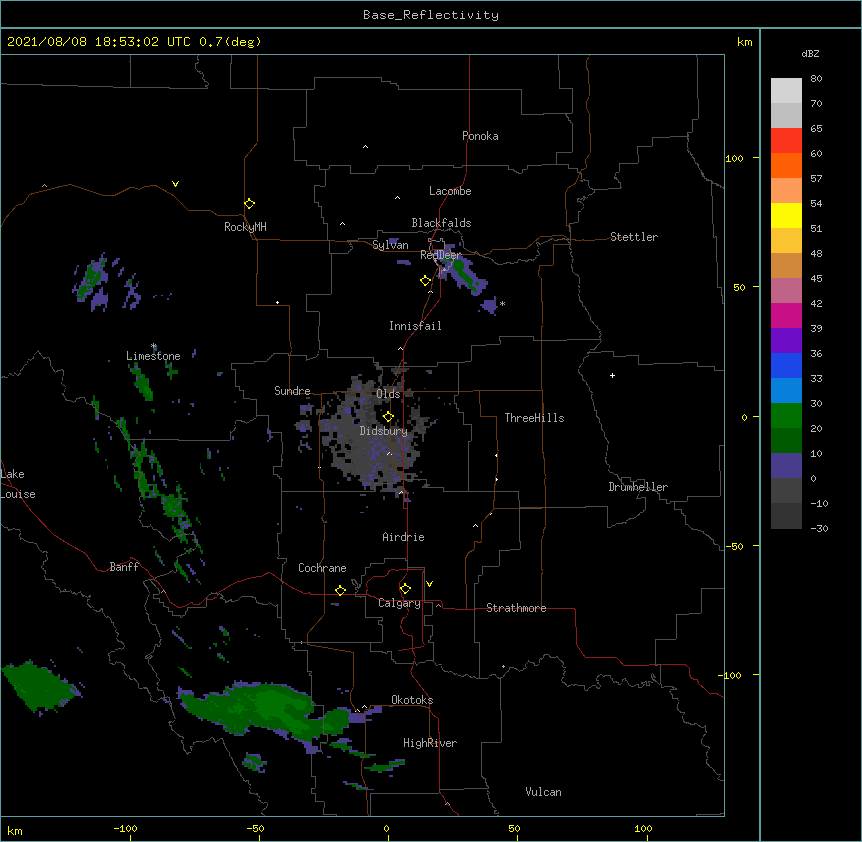Select the magenta 39–42 dBZ legend swatch

pyautogui.click(x=786, y=315)
